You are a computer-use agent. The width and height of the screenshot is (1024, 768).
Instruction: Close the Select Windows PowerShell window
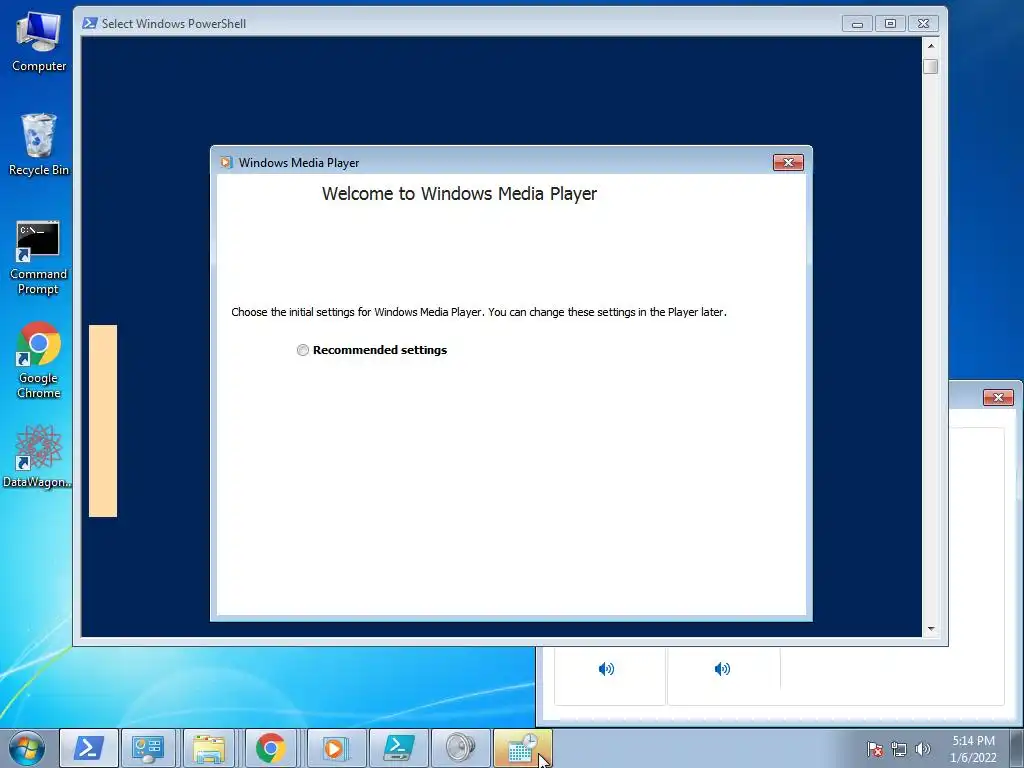coord(923,24)
